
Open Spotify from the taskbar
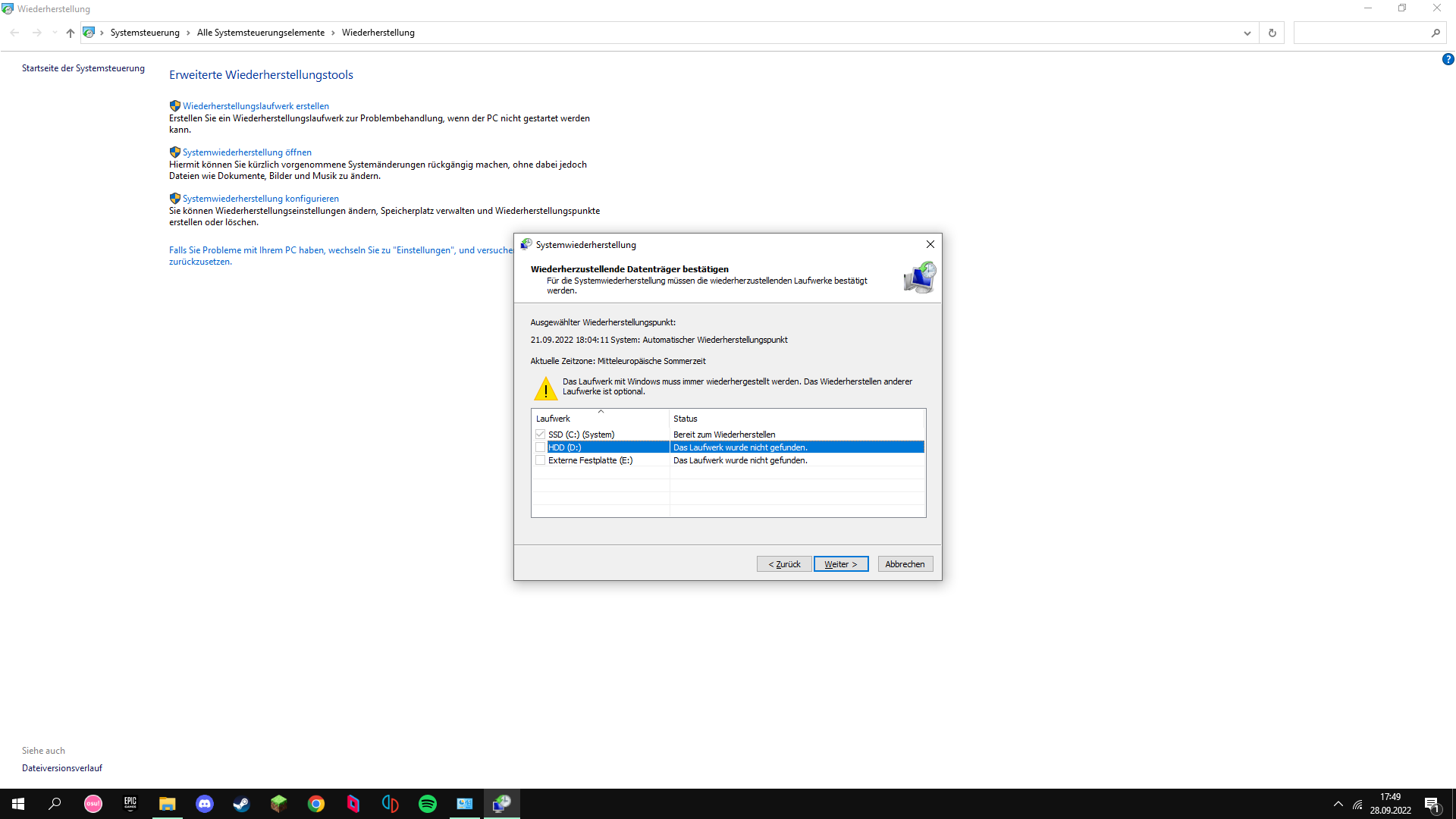[428, 804]
